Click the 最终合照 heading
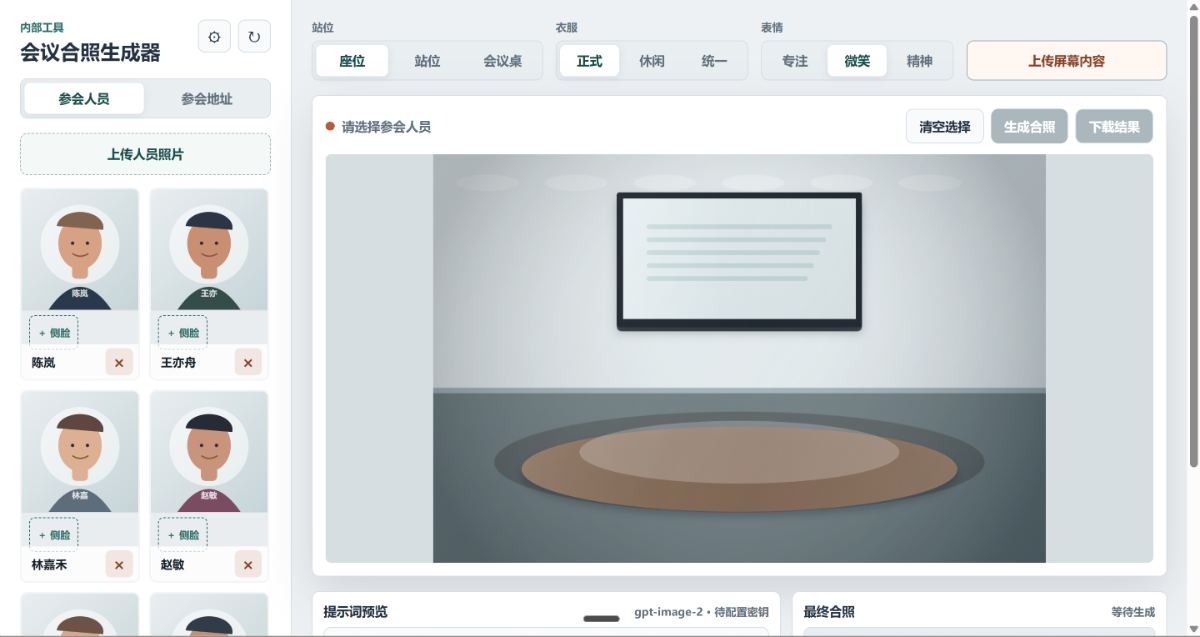The width and height of the screenshot is (1200, 637). click(x=829, y=612)
